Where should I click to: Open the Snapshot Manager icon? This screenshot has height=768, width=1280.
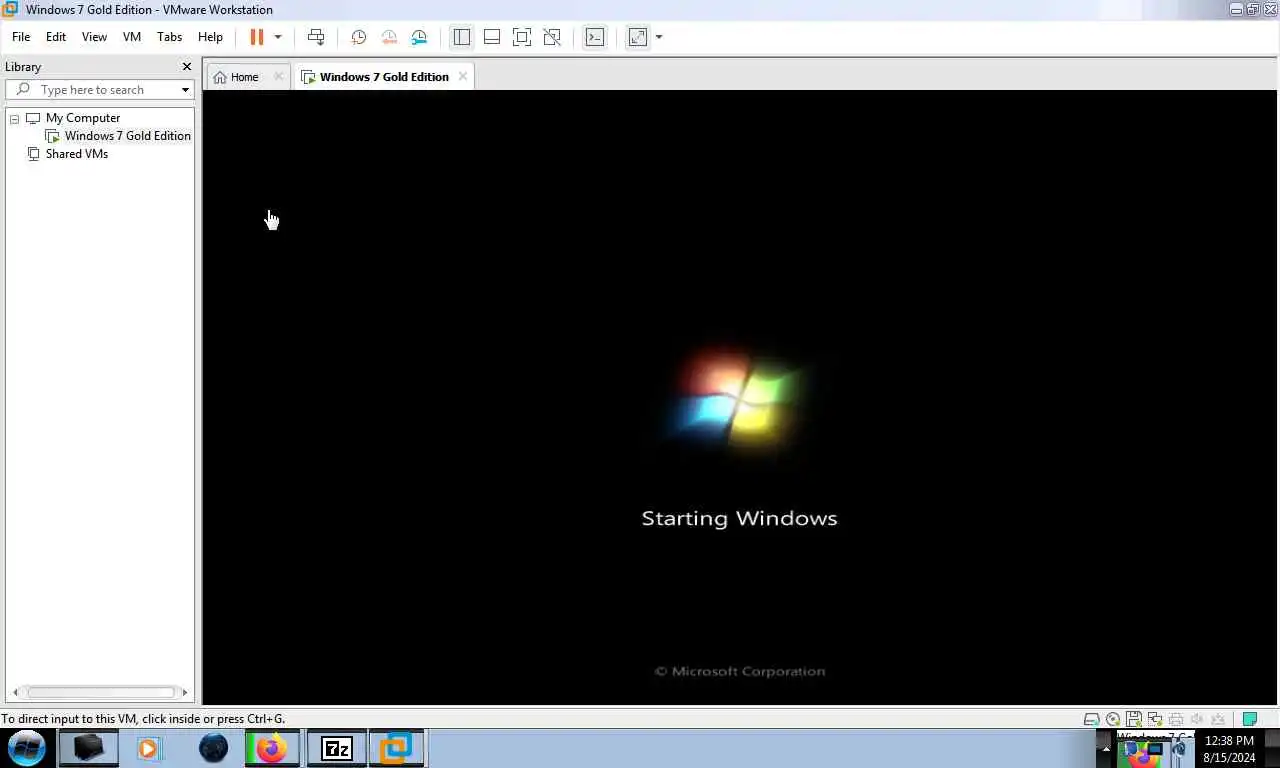[x=419, y=37]
